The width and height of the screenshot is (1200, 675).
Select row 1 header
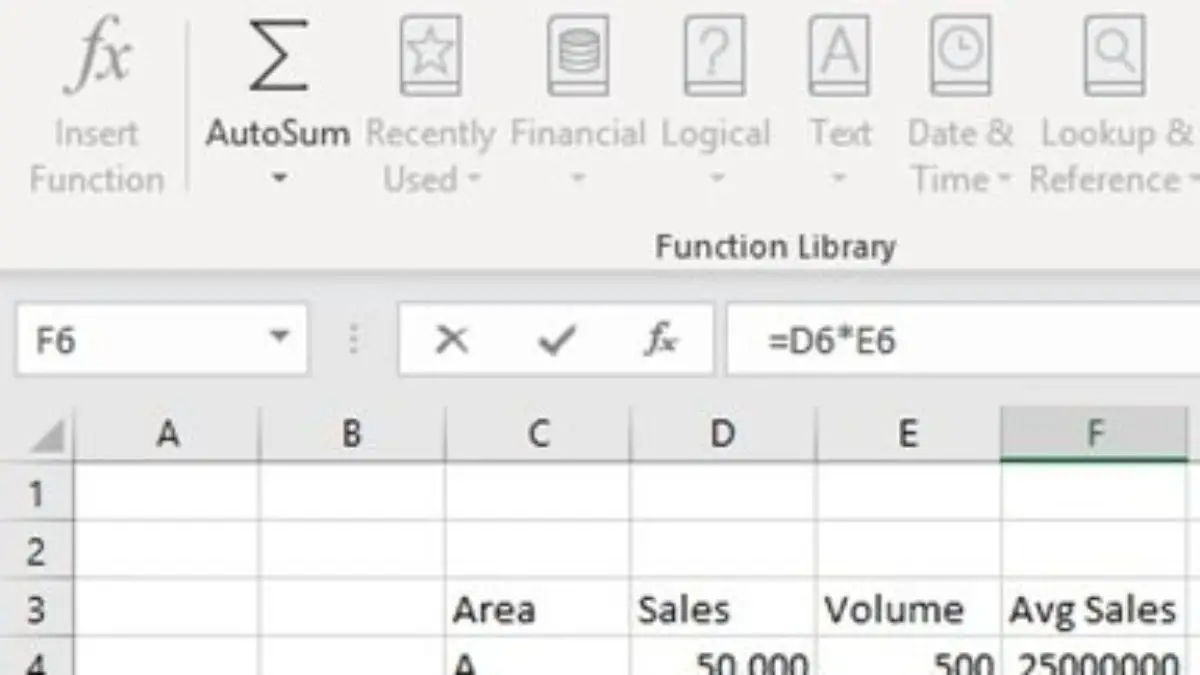[x=37, y=493]
